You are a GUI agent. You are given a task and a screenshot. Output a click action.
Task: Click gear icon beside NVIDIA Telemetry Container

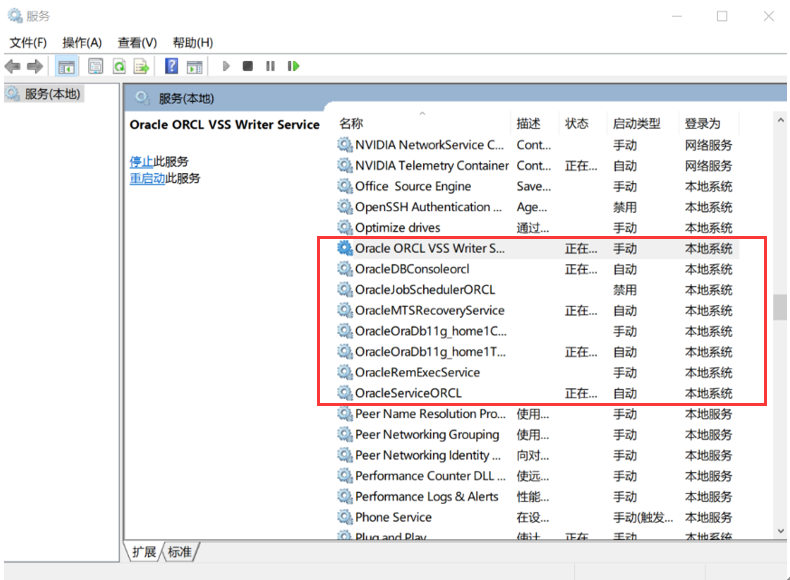click(x=345, y=165)
